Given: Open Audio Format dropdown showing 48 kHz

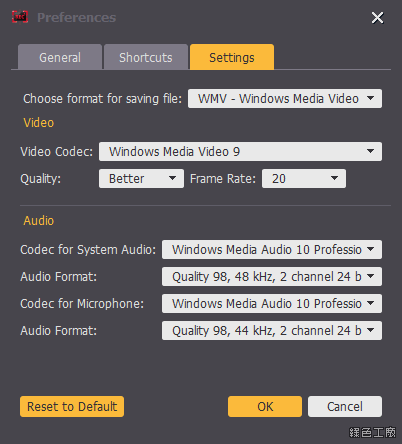Looking at the screenshot, I should 272,277.
